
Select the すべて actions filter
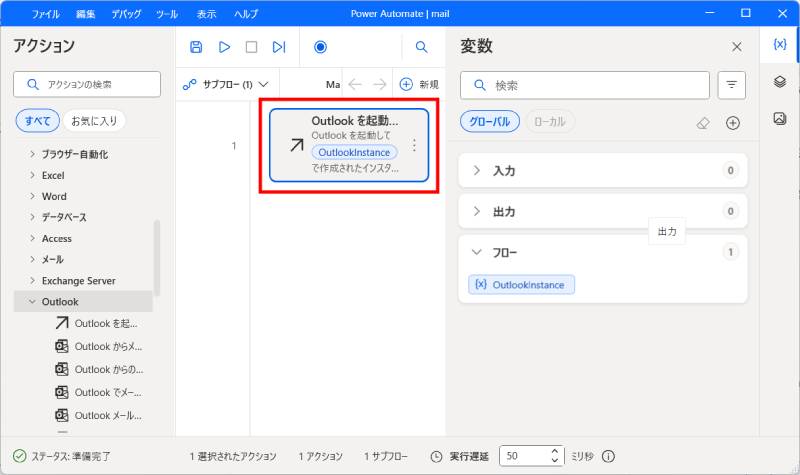38,121
